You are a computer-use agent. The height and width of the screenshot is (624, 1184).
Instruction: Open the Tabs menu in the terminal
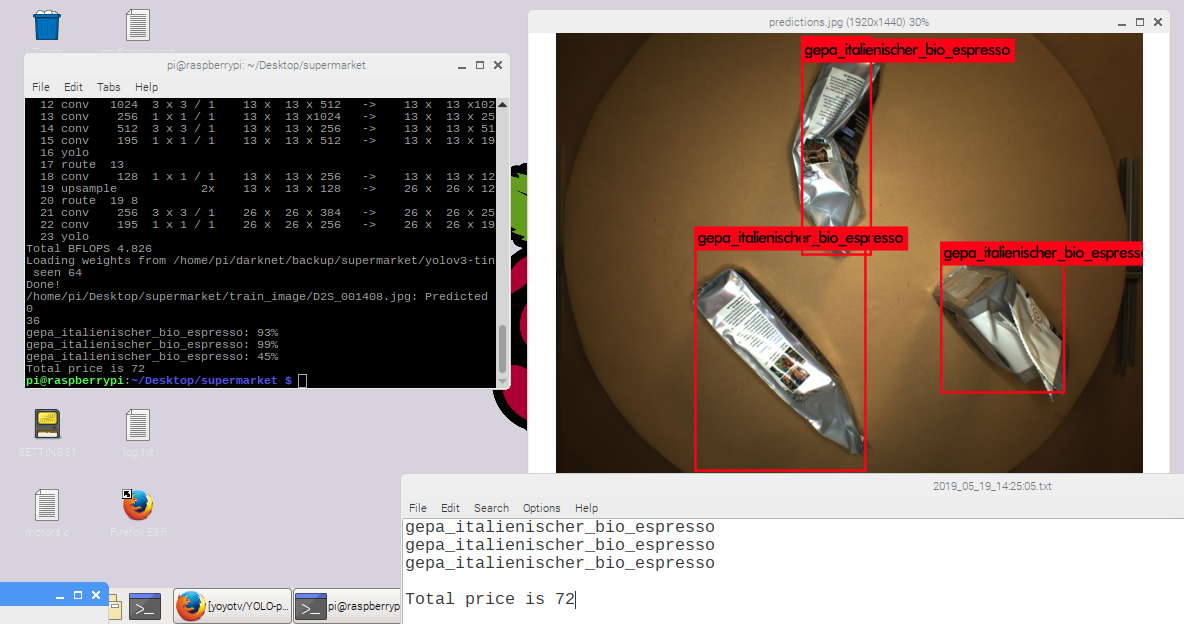[x=108, y=87]
